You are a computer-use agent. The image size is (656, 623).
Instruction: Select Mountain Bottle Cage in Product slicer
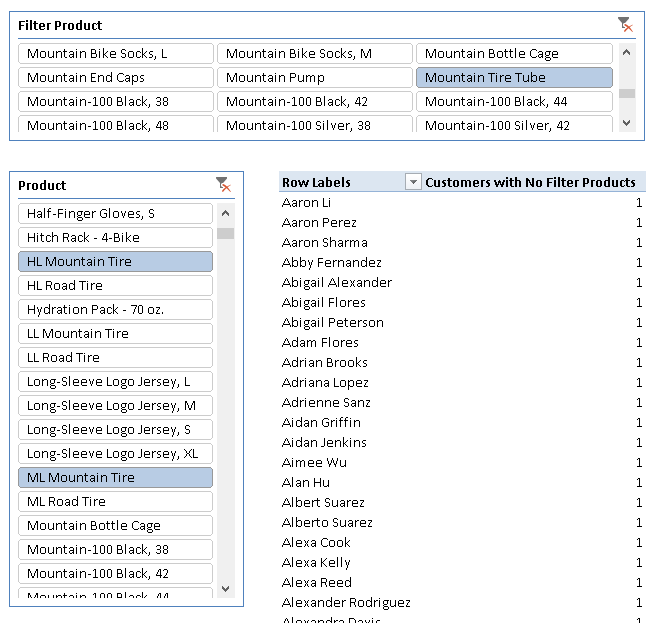[115, 525]
